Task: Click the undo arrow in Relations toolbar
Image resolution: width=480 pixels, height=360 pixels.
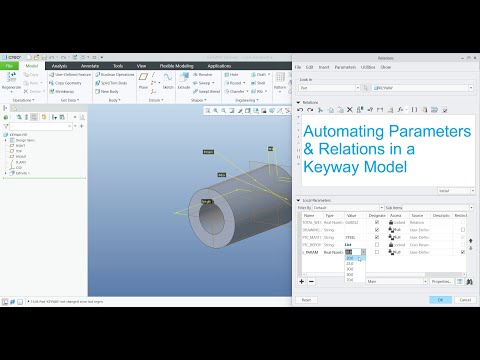Action: 300,110
